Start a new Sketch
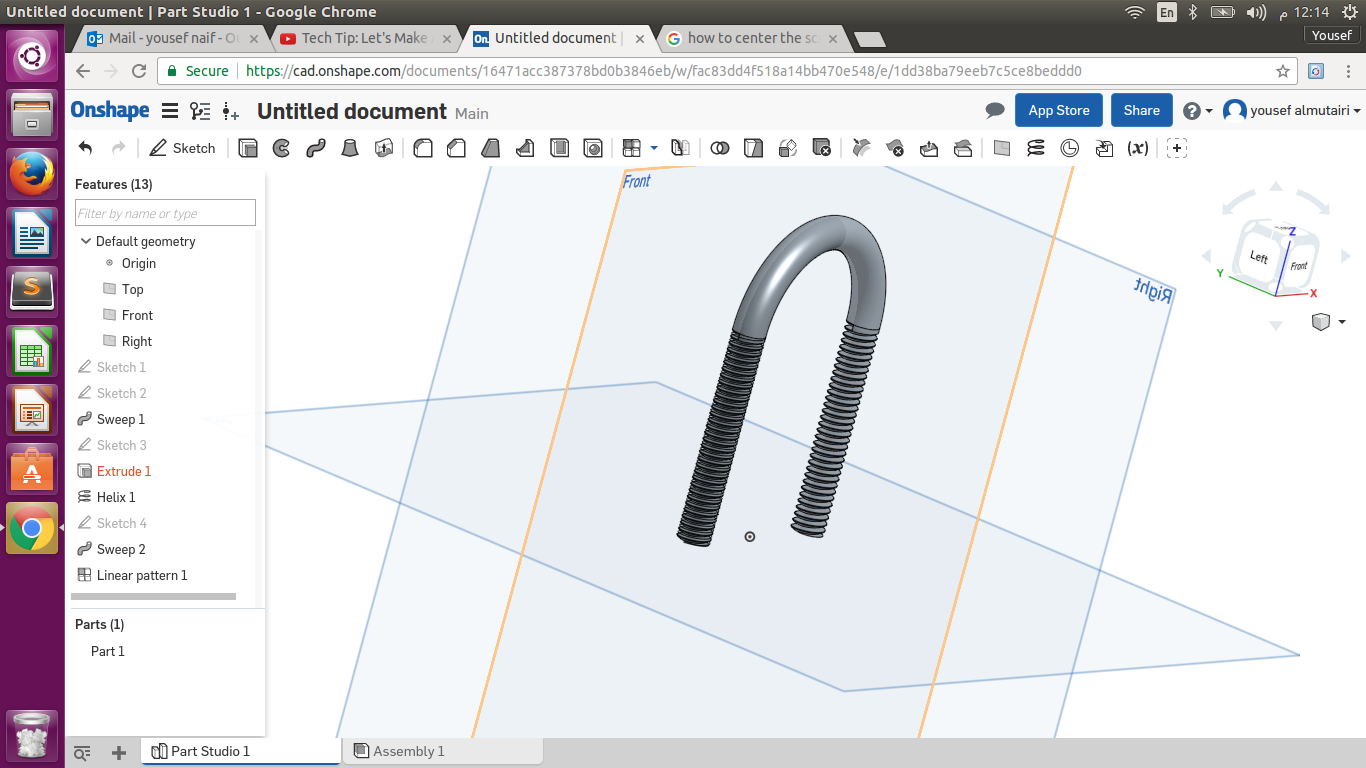This screenshot has height=768, width=1366. pos(182,148)
